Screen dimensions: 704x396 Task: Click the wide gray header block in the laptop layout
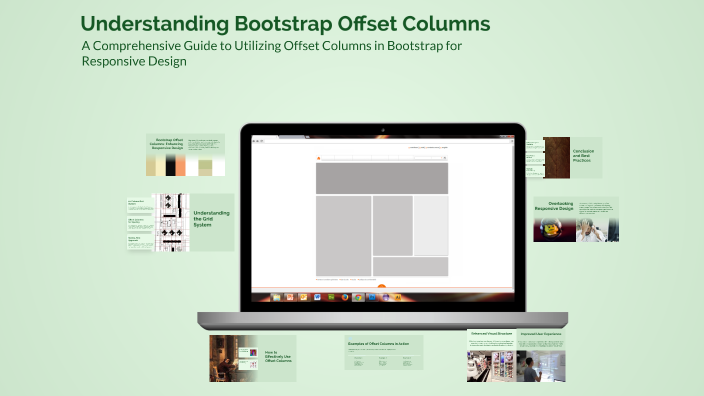(x=382, y=178)
